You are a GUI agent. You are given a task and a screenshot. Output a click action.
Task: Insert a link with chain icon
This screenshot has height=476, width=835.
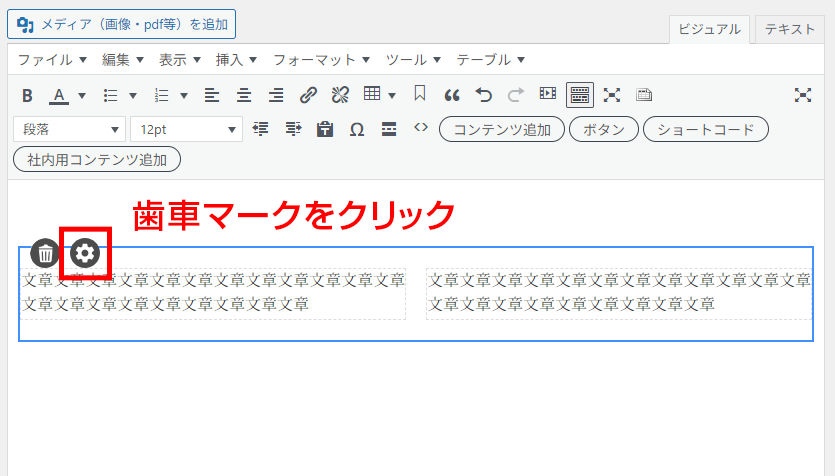[x=308, y=95]
